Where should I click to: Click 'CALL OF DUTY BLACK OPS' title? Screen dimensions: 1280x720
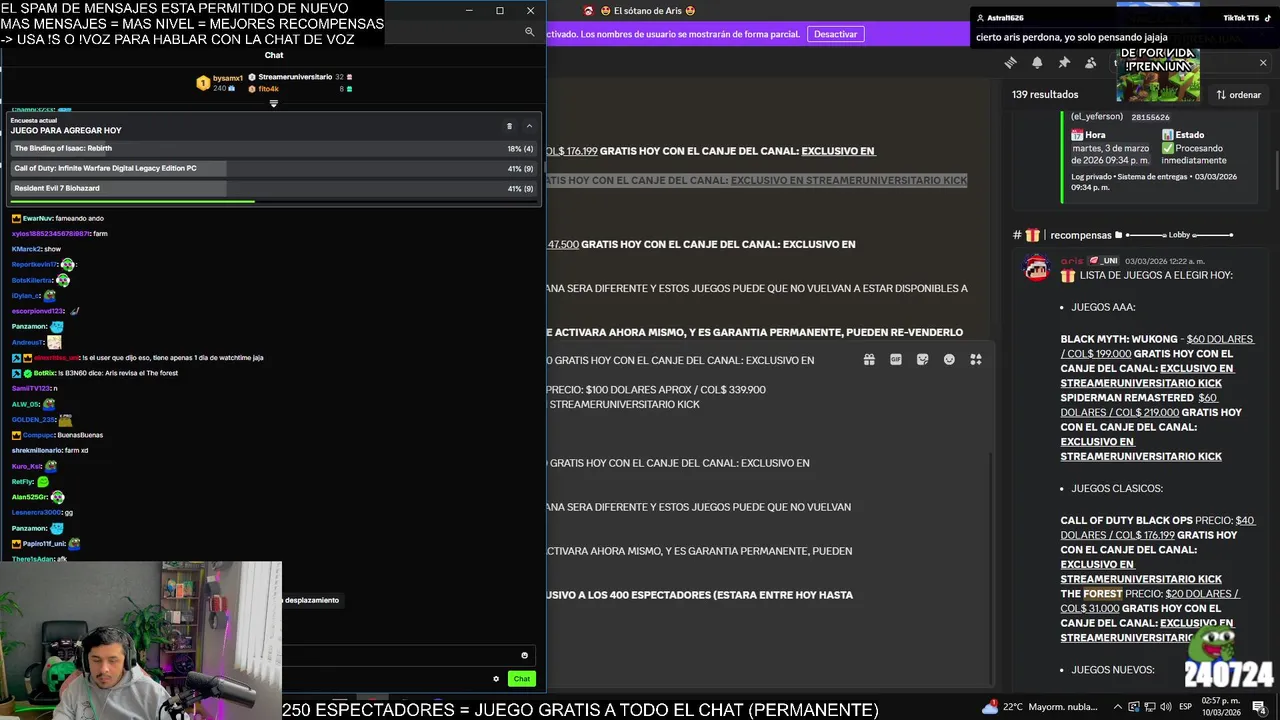coord(1127,521)
